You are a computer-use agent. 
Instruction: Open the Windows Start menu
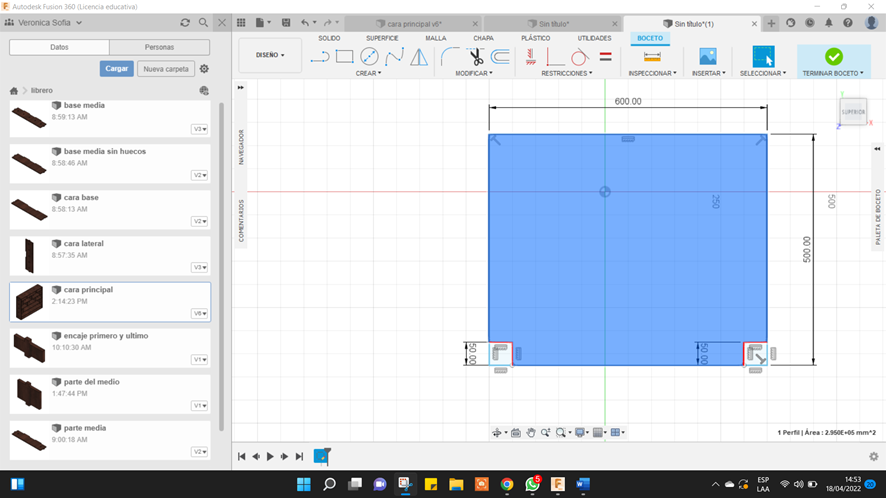point(304,484)
